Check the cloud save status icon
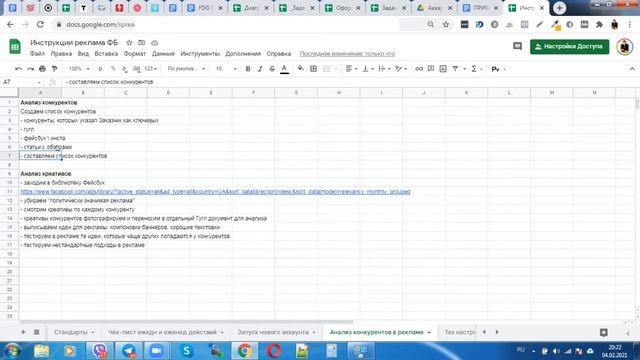The image size is (640, 360). tap(155, 42)
